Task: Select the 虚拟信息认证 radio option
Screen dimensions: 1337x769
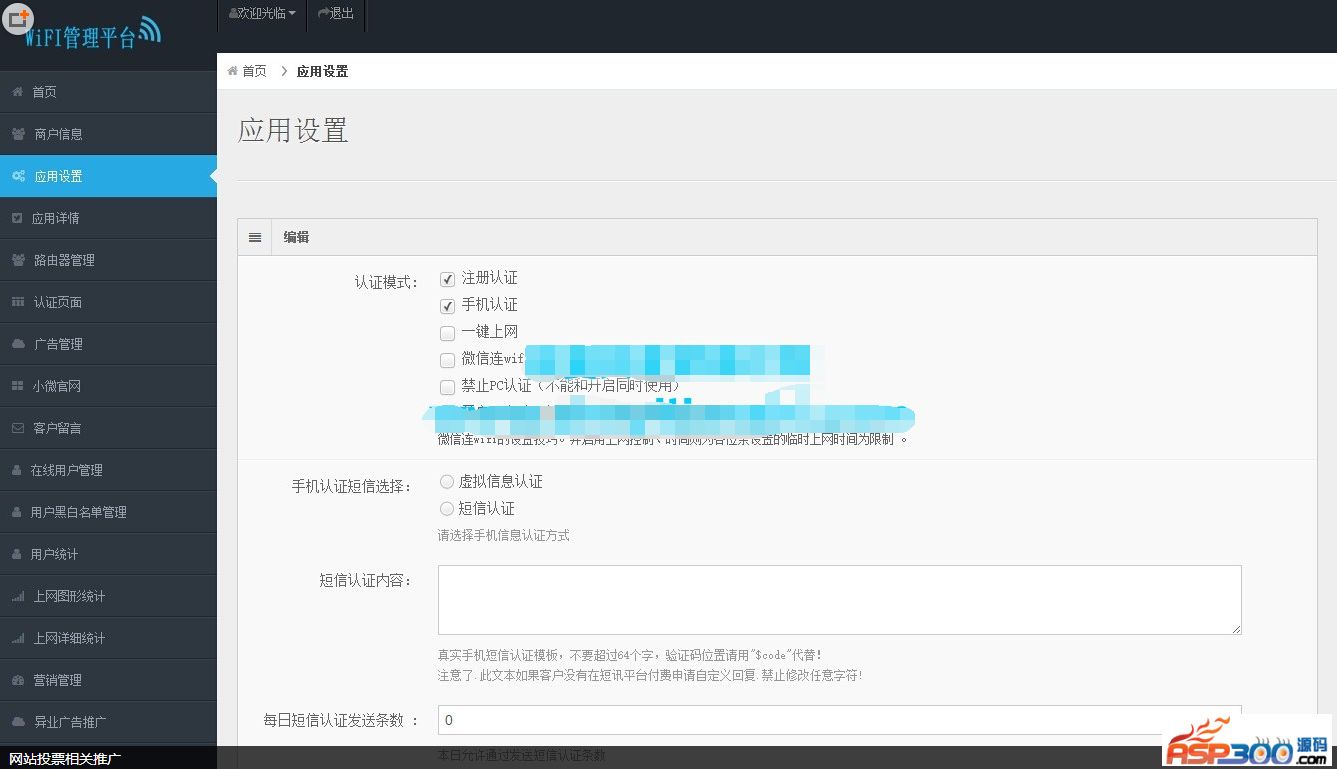Action: (x=447, y=482)
